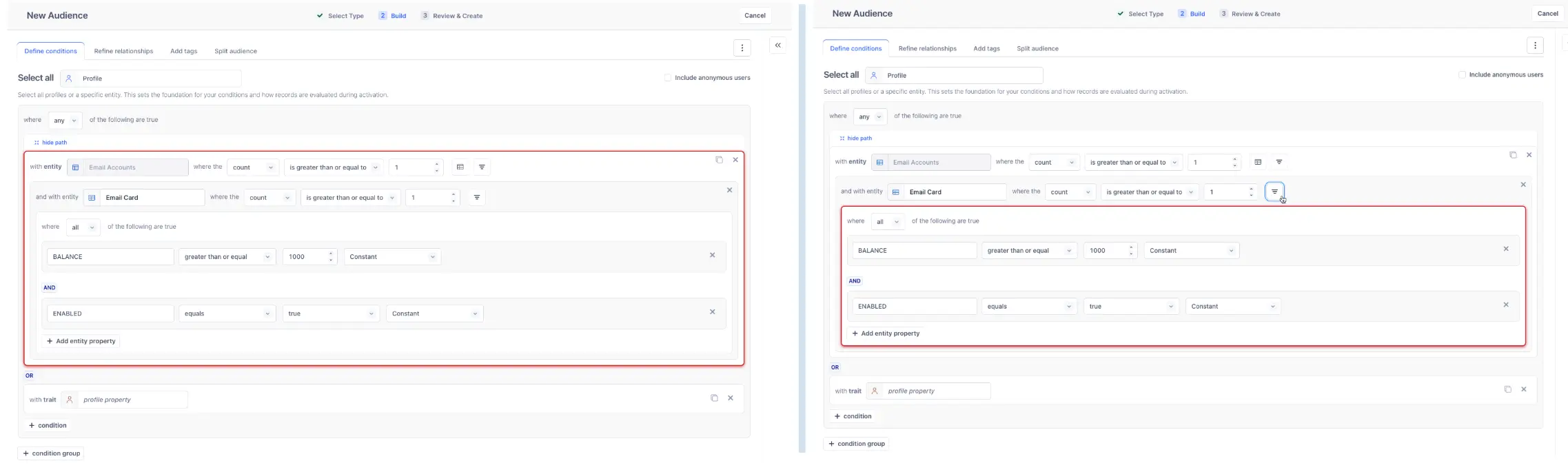Go back to Select Type step, right pane
1568x472 pixels.
tap(1141, 14)
